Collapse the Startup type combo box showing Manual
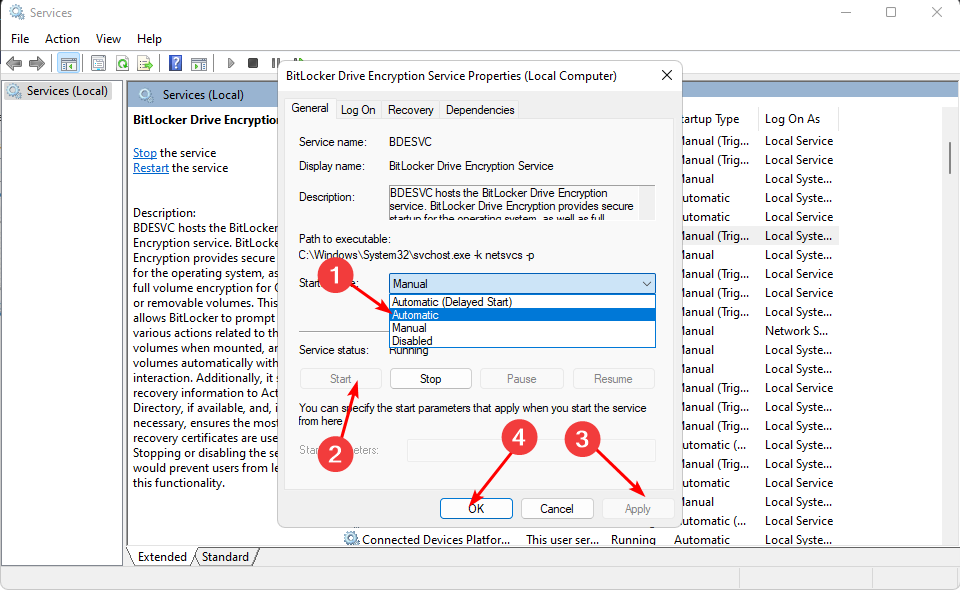This screenshot has height=593, width=960. tap(522, 283)
